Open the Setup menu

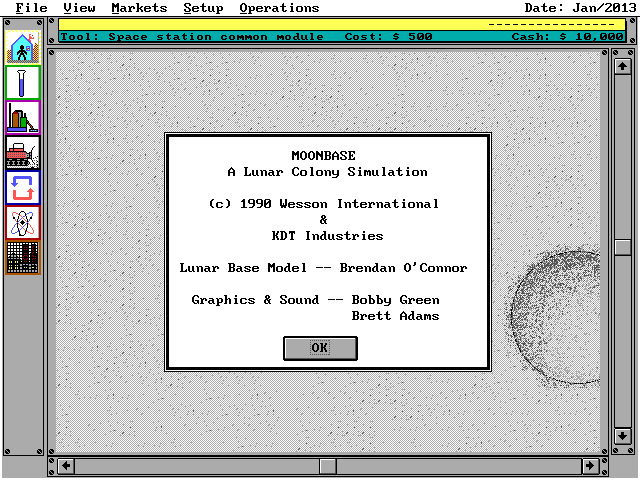(x=203, y=8)
